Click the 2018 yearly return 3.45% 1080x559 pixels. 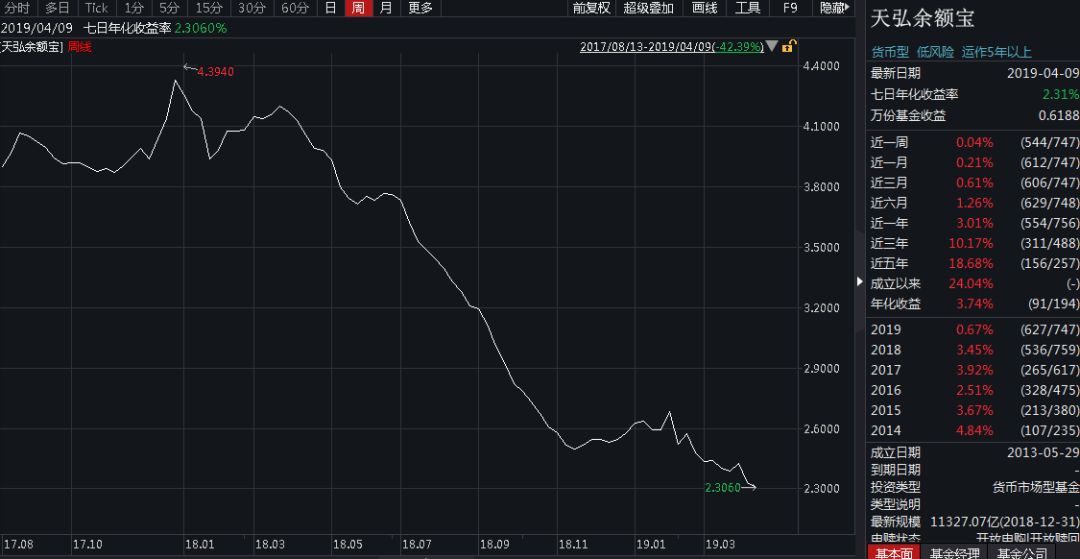[x=974, y=350]
